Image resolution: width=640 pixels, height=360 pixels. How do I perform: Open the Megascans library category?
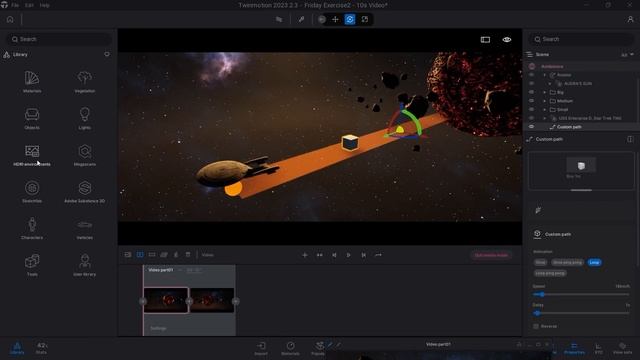tap(84, 155)
